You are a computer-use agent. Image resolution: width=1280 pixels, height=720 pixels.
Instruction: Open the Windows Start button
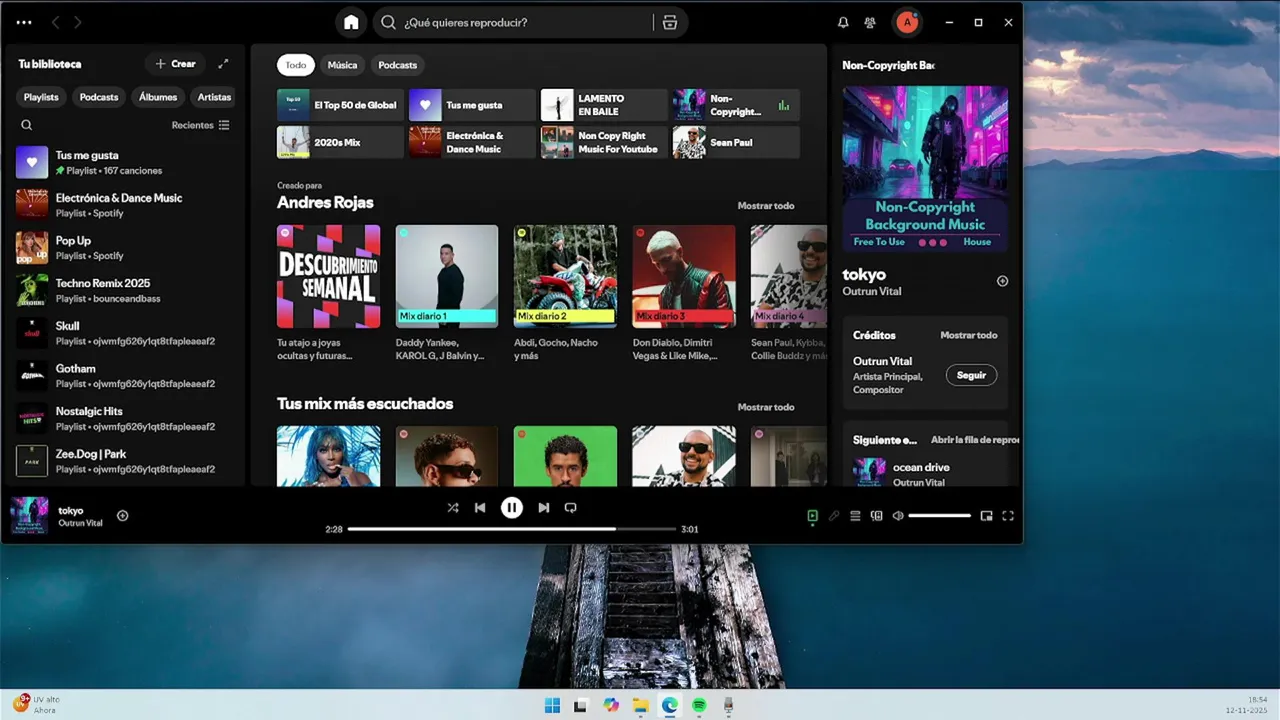[x=552, y=705]
